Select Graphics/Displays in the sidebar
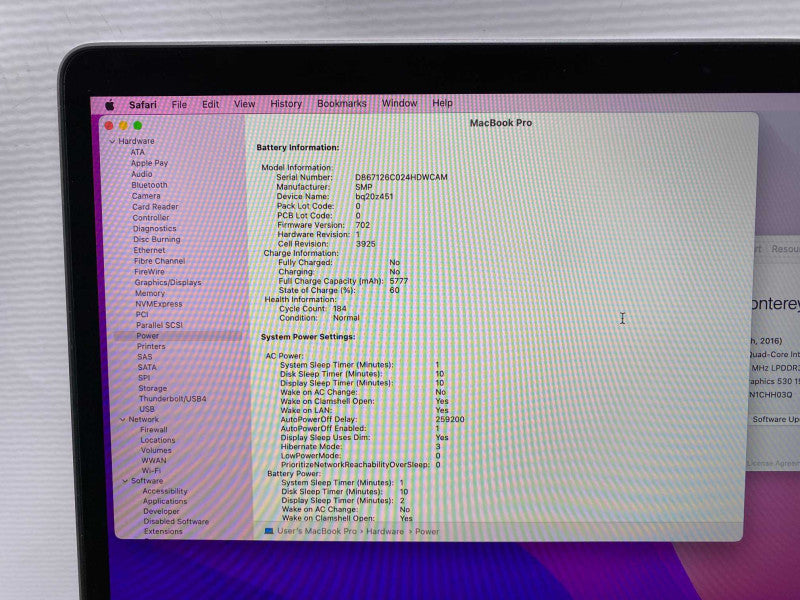Viewport: 800px width, 600px height. (x=168, y=282)
